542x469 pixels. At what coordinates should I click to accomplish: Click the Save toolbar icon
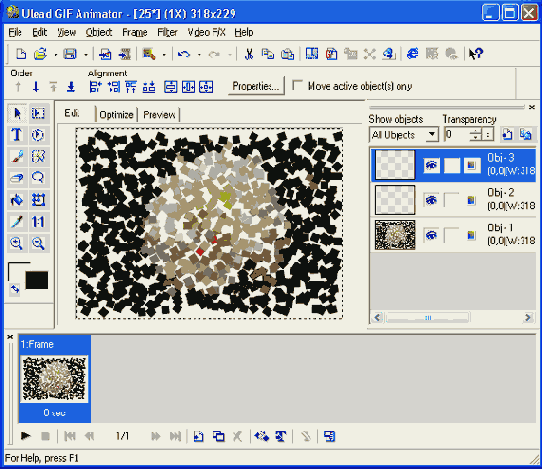pyautogui.click(x=70, y=54)
